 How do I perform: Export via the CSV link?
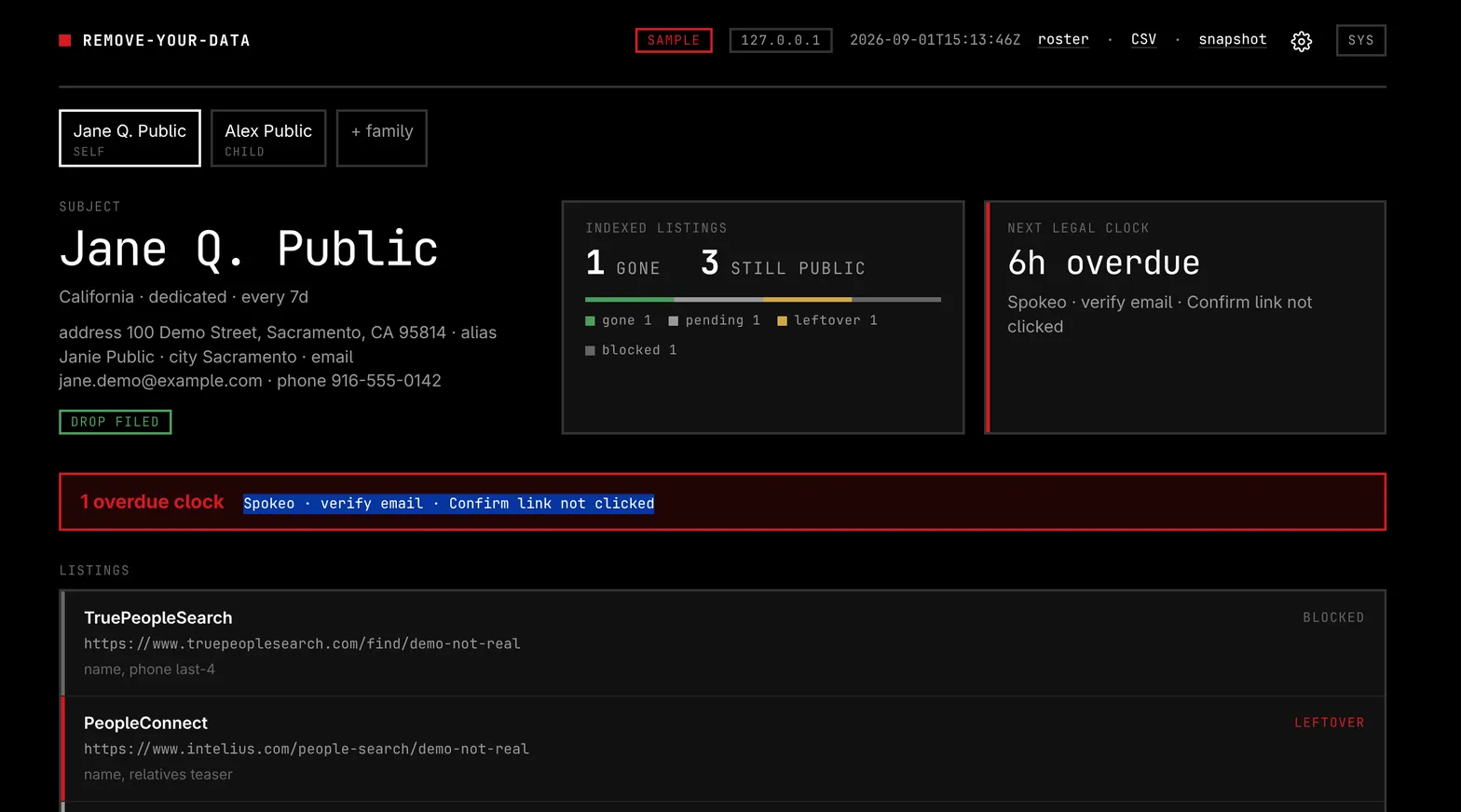[x=1143, y=39]
